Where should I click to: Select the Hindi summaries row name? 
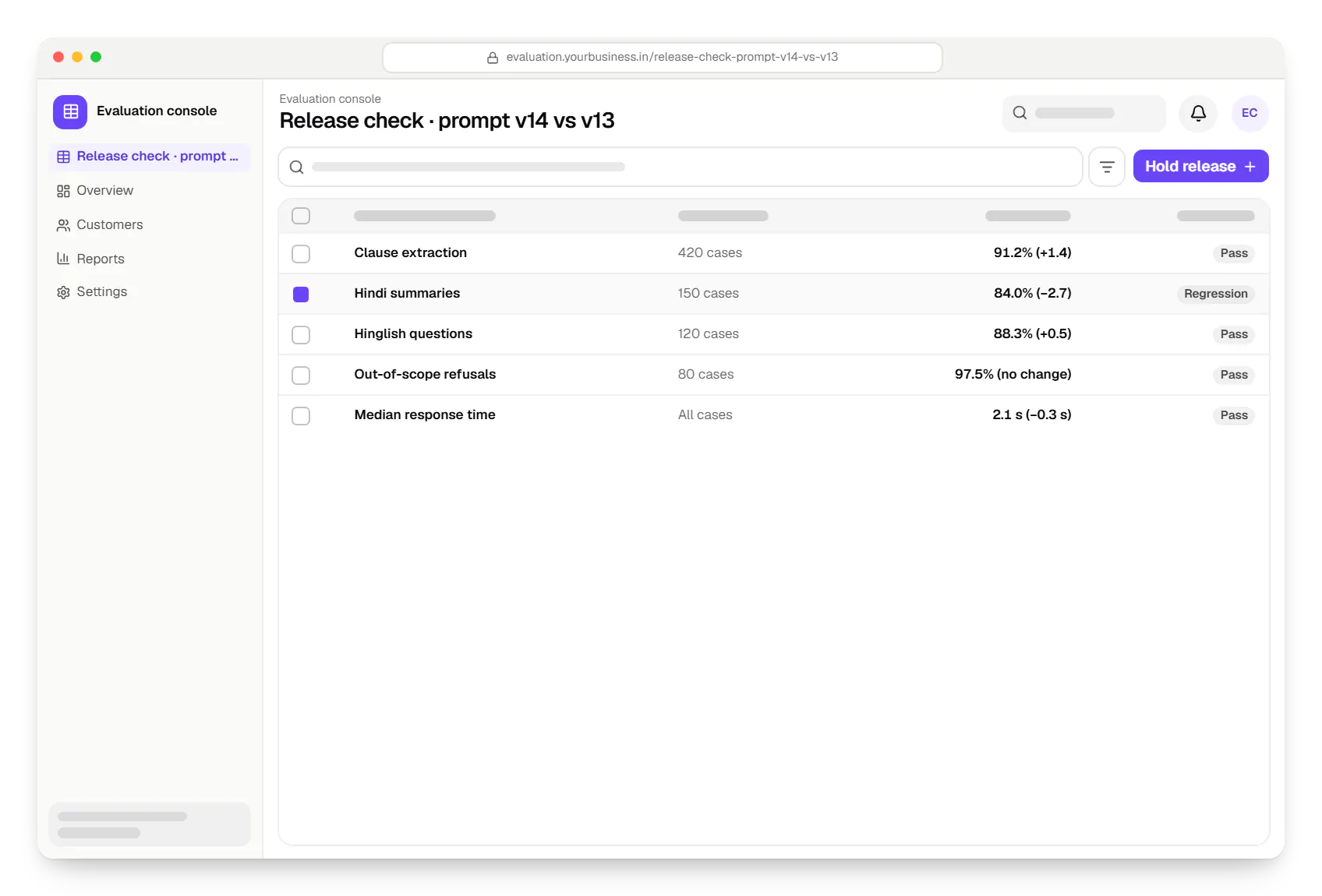pos(407,293)
